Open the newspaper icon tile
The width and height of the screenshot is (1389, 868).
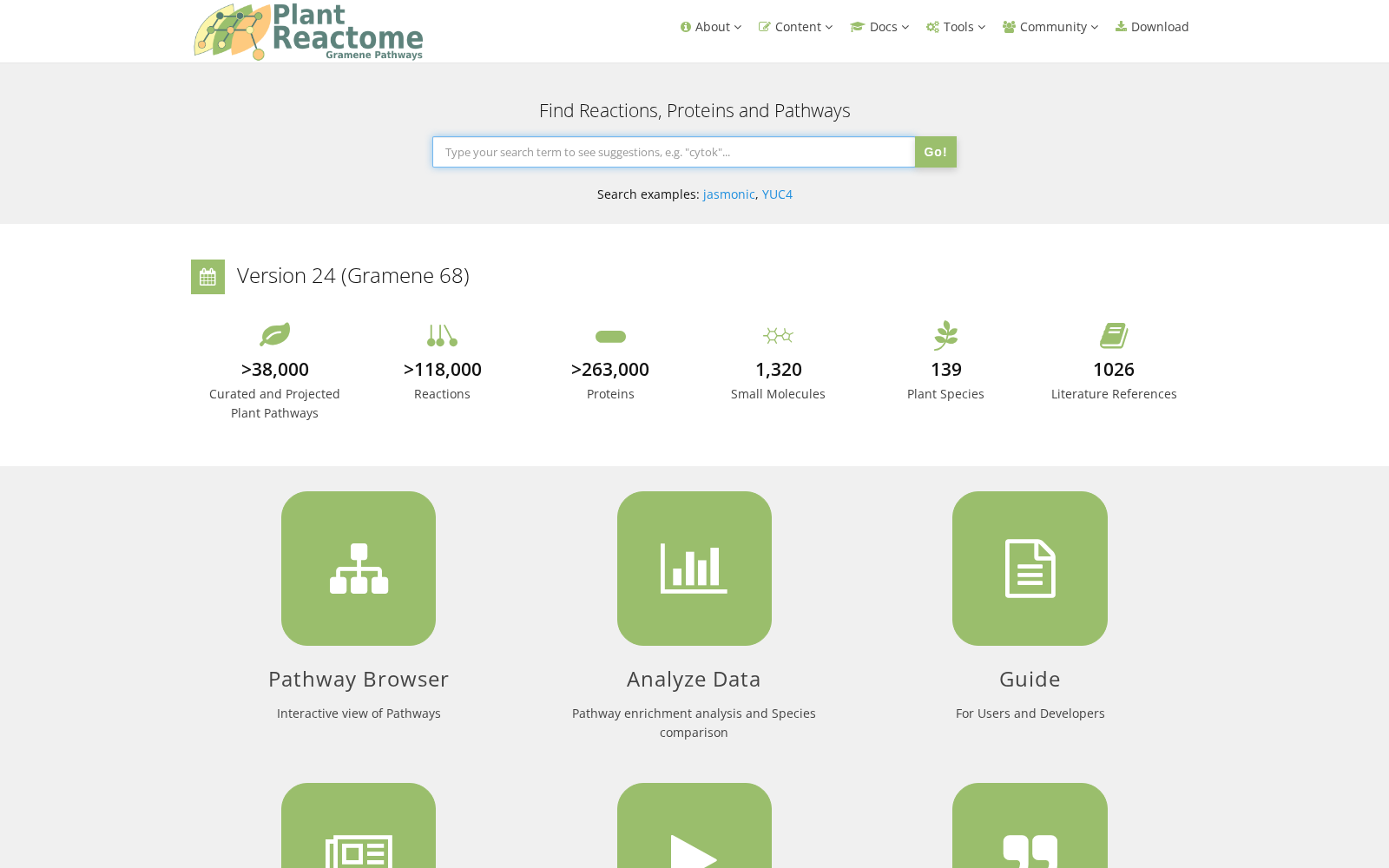click(359, 825)
